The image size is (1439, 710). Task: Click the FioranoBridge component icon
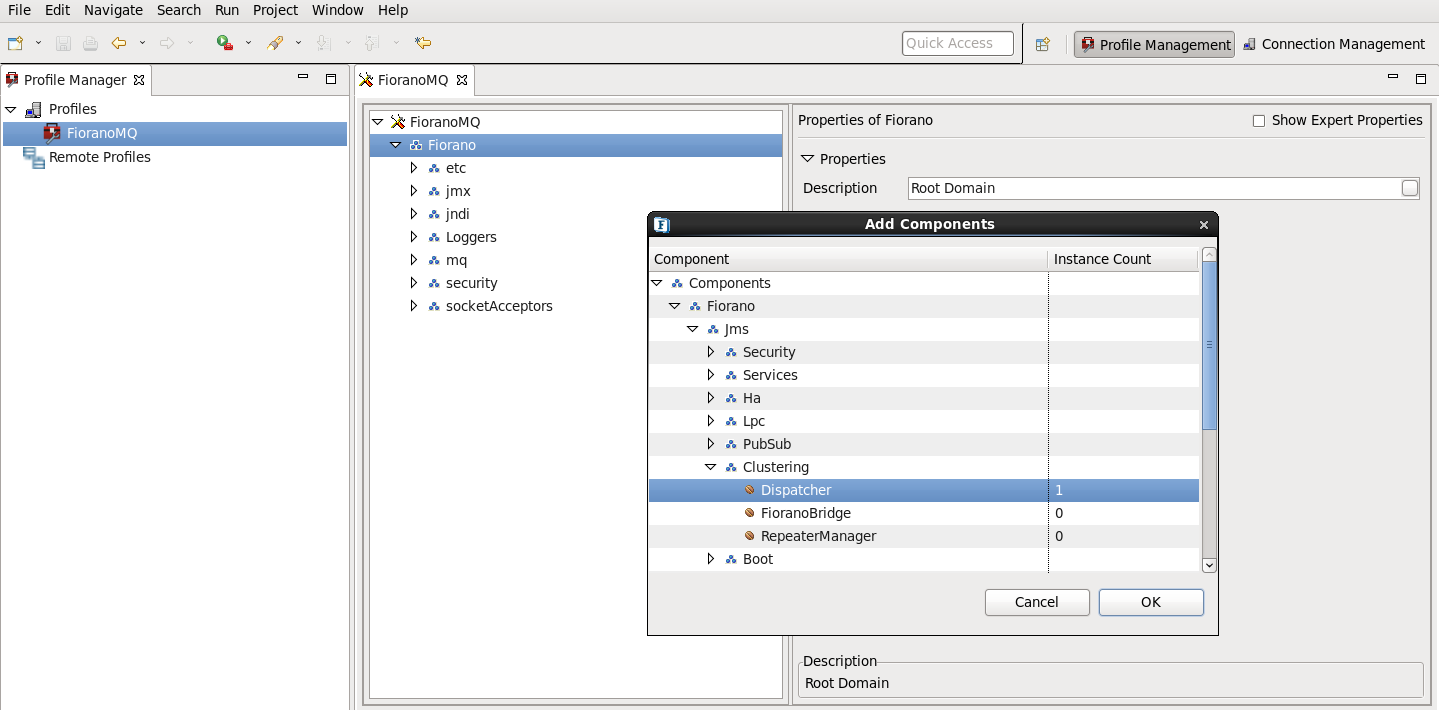click(749, 513)
